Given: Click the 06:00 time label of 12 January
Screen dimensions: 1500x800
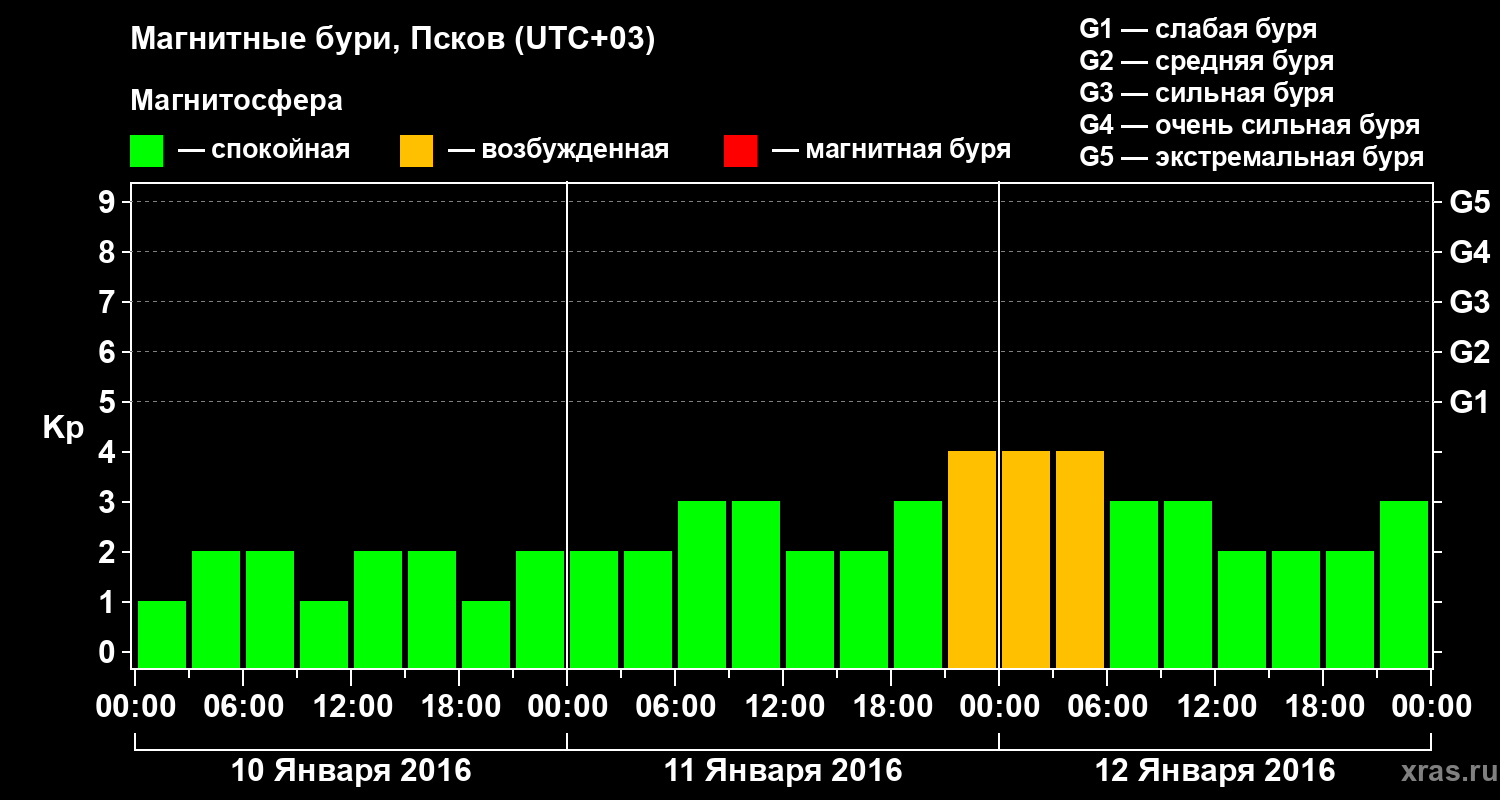Looking at the screenshot, I should [x=1107, y=706].
